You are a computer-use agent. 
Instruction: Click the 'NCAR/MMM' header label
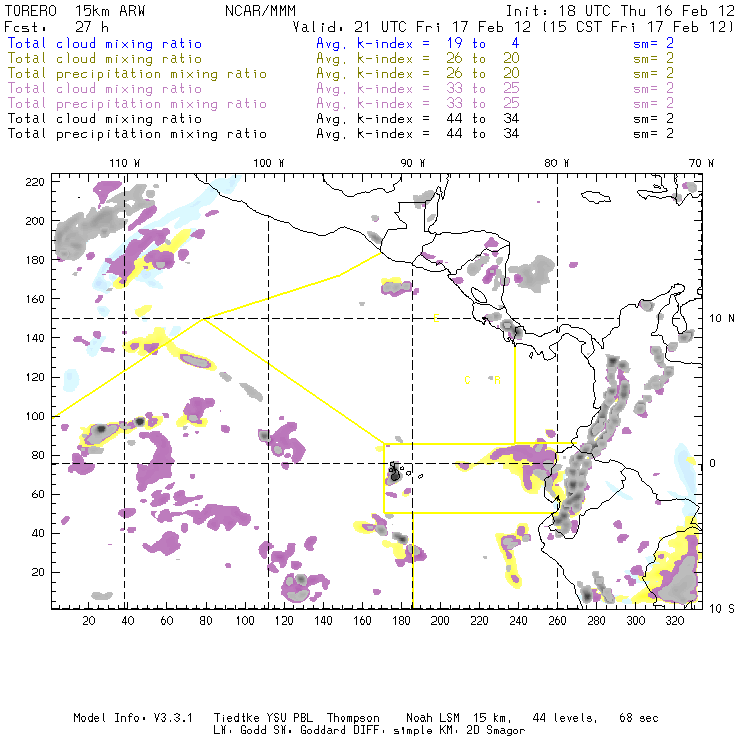point(260,10)
